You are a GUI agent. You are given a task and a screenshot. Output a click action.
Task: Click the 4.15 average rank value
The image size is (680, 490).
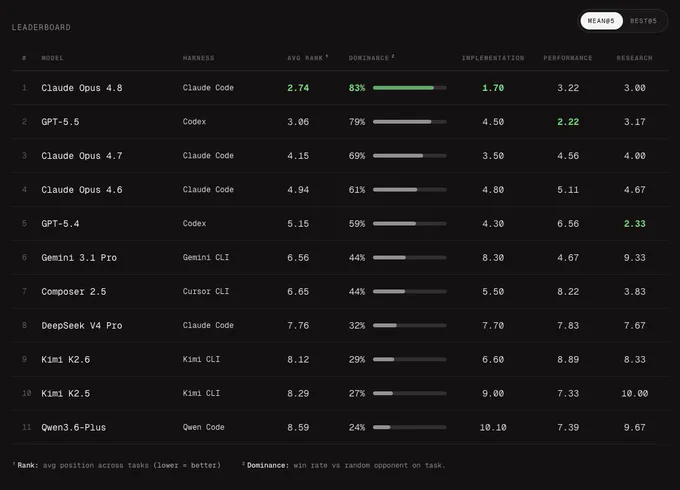point(298,156)
